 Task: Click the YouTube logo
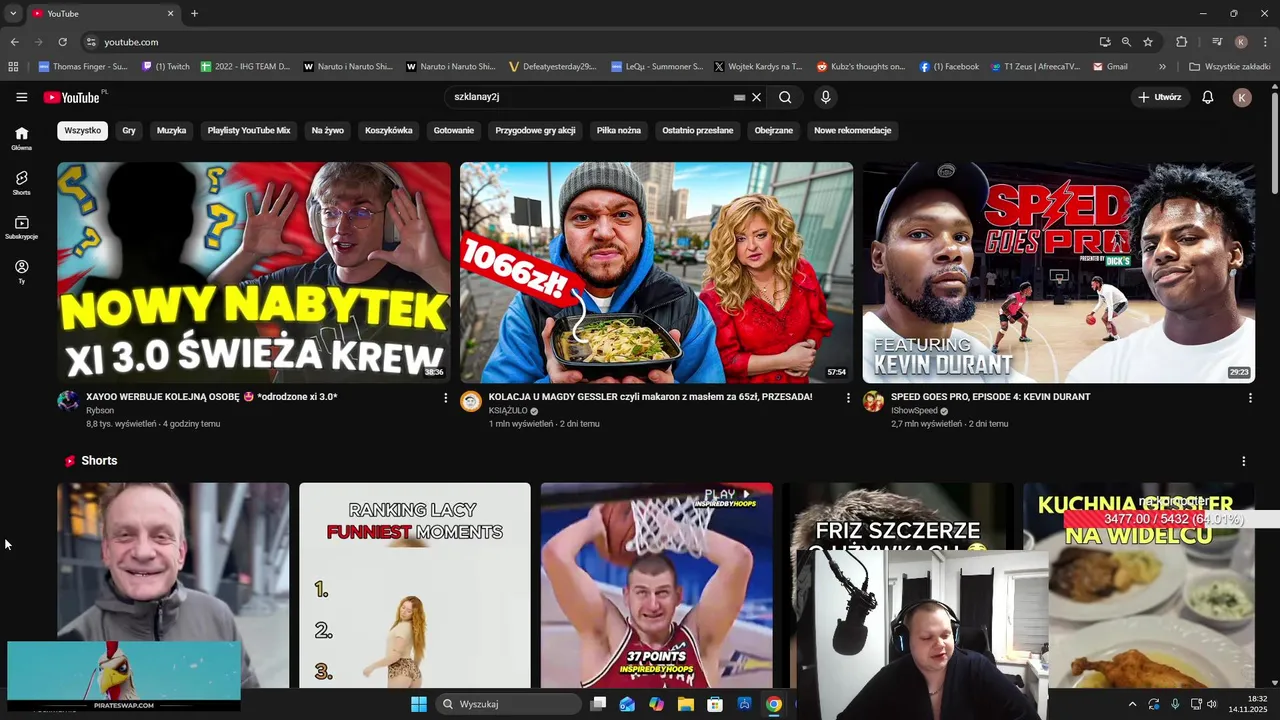(x=72, y=97)
